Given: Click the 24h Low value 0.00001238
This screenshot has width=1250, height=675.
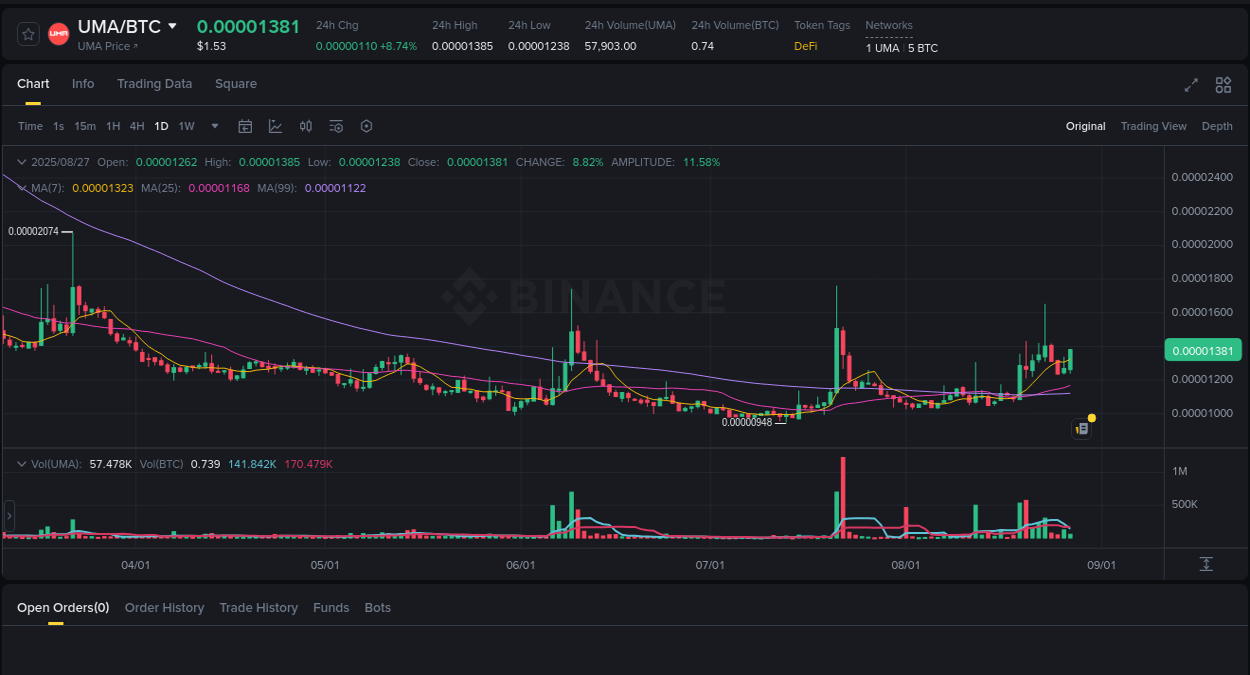Looking at the screenshot, I should point(539,46).
